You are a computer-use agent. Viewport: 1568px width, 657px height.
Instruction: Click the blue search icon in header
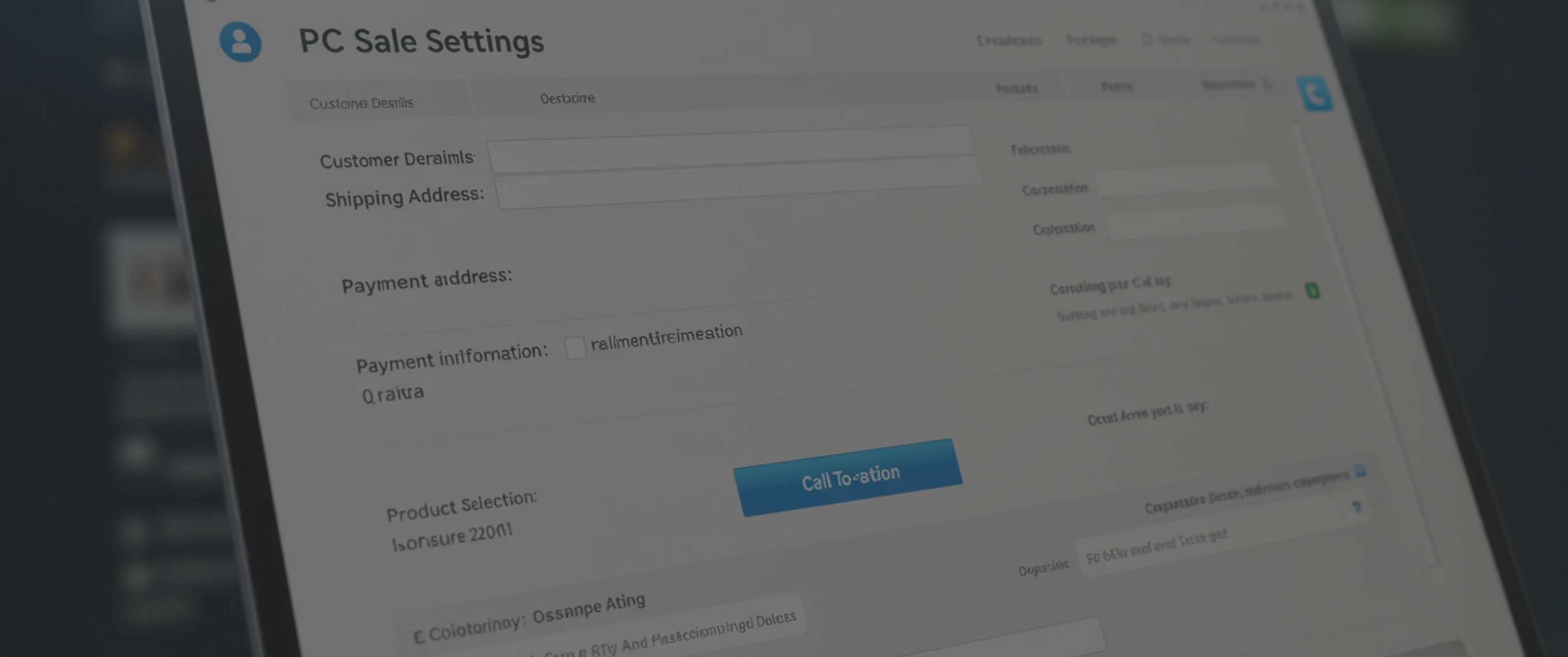coord(1147,40)
